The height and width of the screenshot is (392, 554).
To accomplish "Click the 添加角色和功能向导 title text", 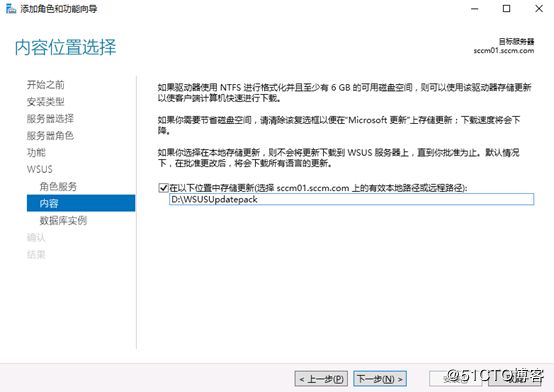I will [x=59, y=9].
